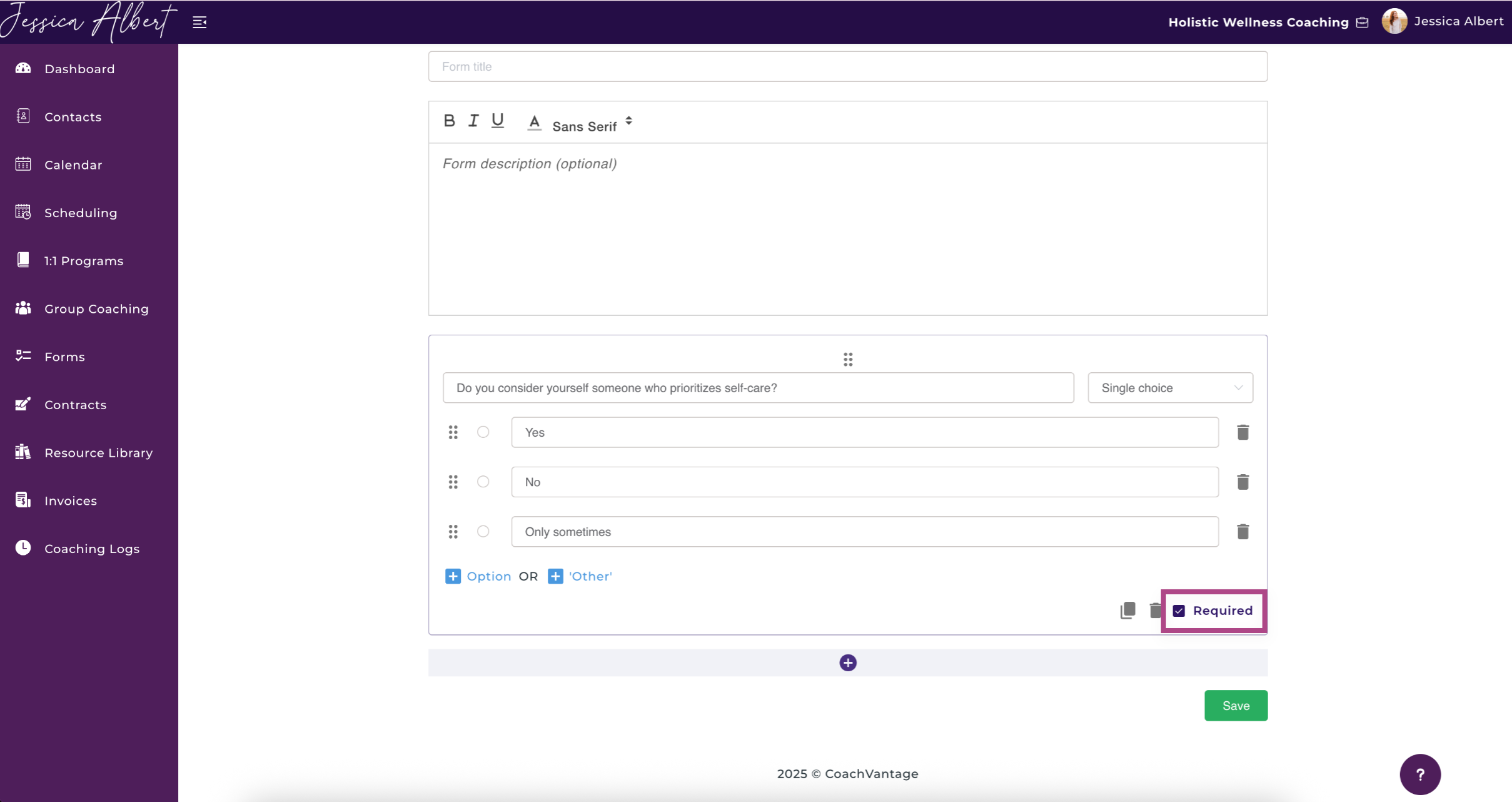Toggle bold formatting in description editor

click(449, 121)
